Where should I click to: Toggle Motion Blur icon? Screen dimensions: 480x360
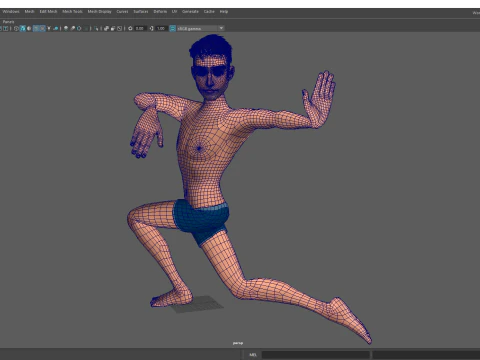click(72, 29)
